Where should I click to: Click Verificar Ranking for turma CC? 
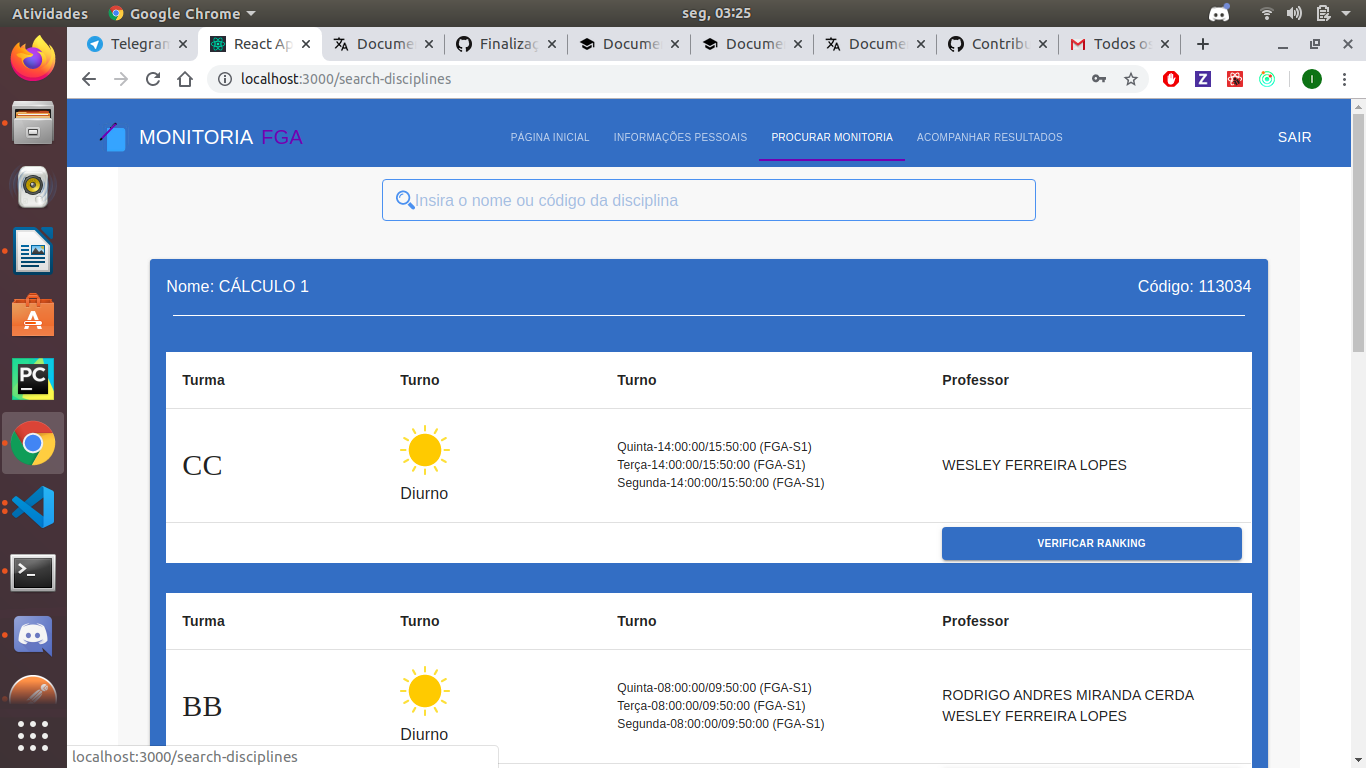click(x=1092, y=543)
